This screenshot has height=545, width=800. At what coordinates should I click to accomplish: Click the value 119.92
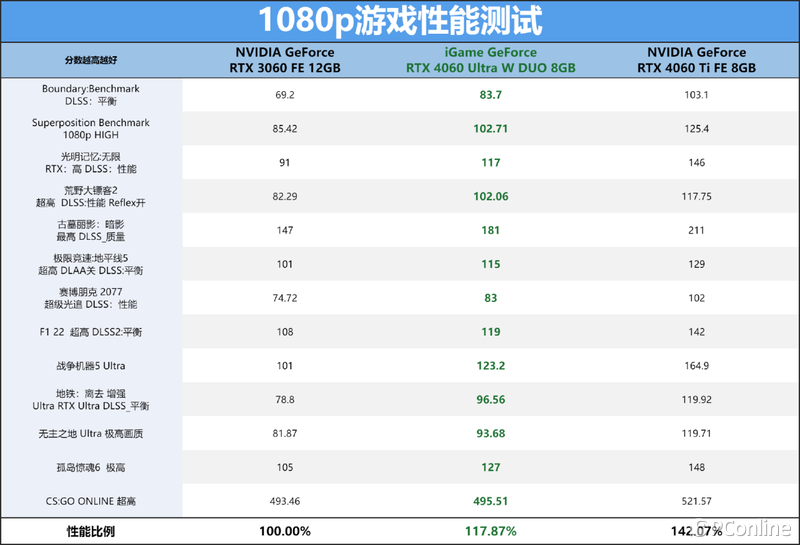tap(696, 400)
